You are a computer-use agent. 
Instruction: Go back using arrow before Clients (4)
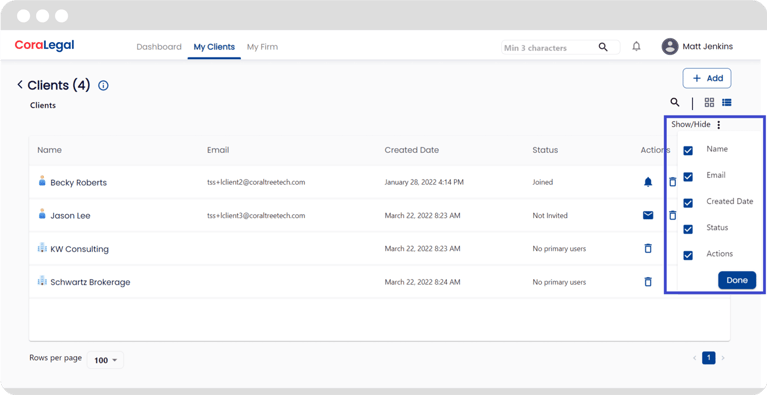tap(20, 85)
